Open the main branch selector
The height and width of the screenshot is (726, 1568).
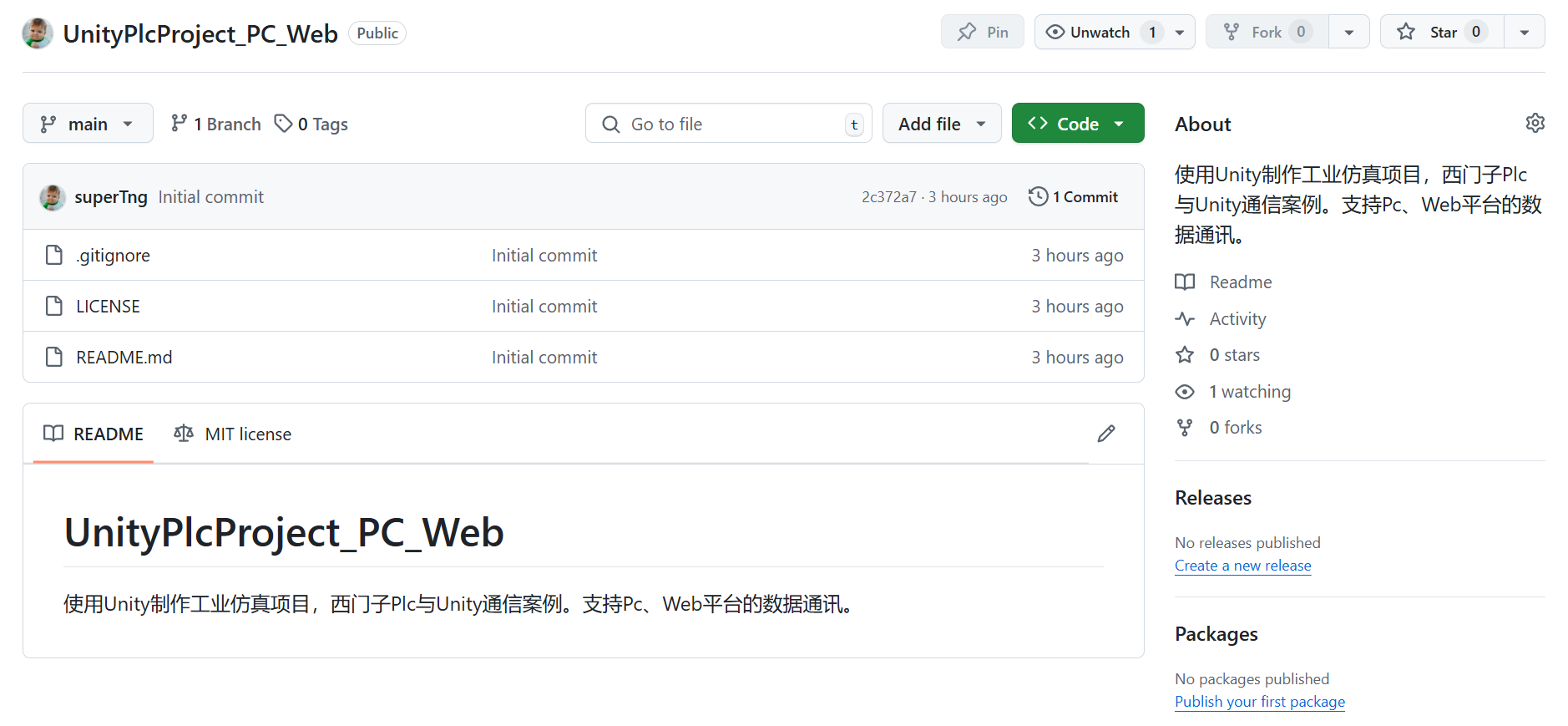pos(88,124)
